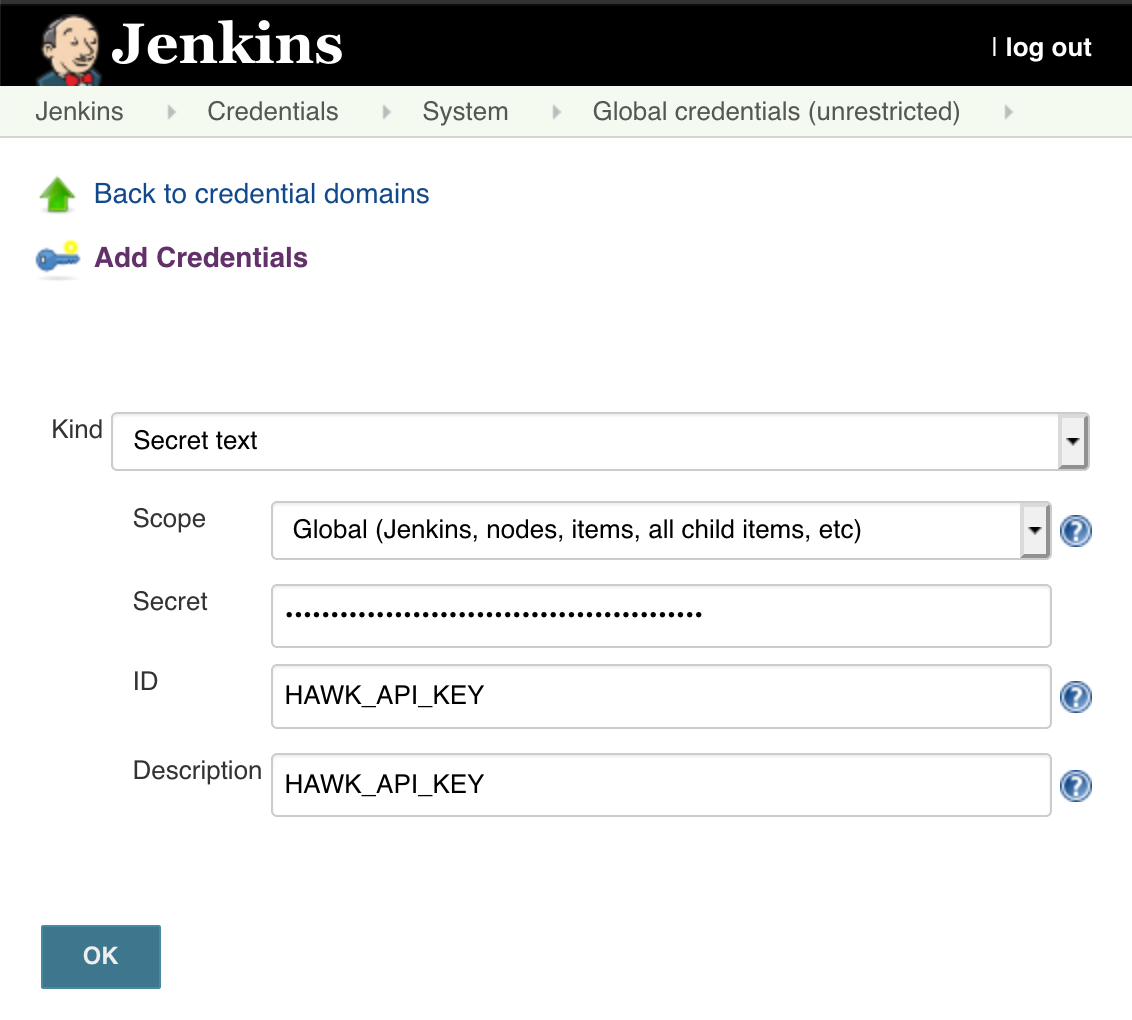Open Scope help via its question mark icon

pos(1075,531)
